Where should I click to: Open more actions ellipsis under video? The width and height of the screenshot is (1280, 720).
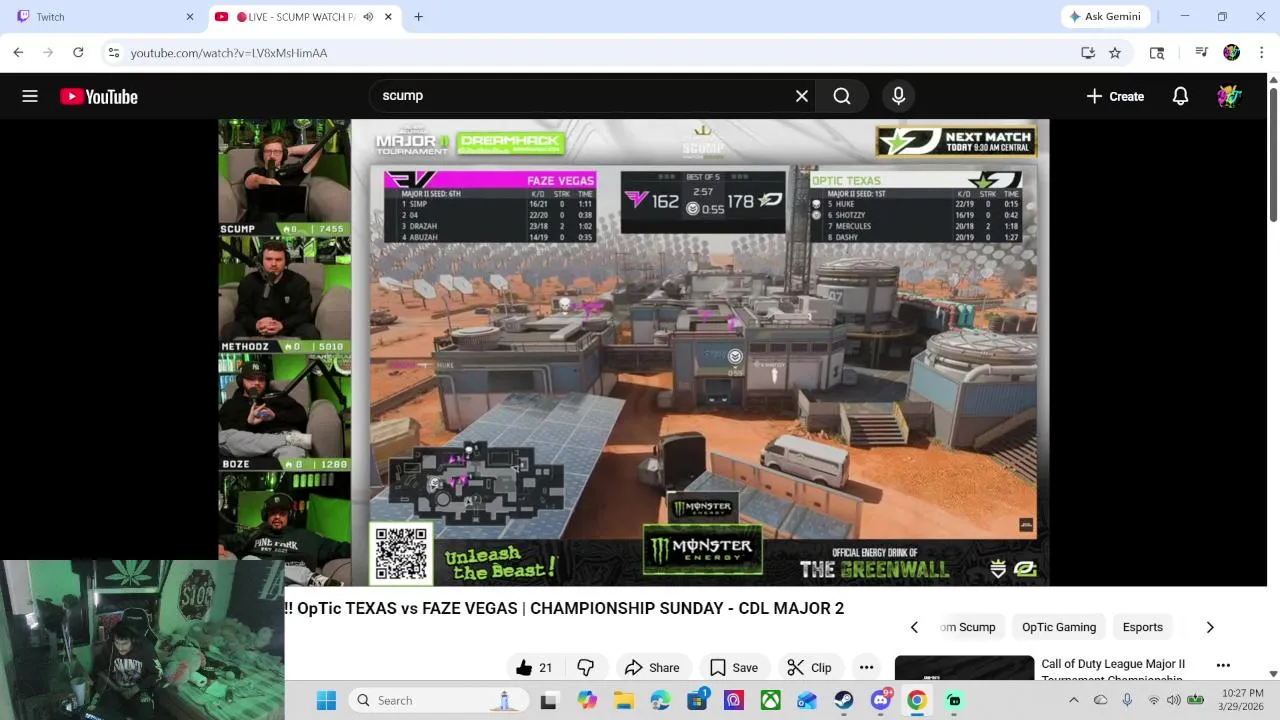point(866,668)
